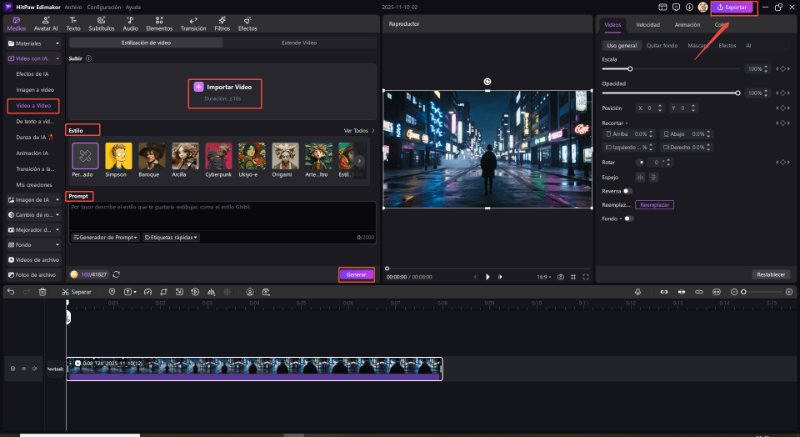
Task: Click the speed gauge icon in timeline toolbar
Action: 148,292
